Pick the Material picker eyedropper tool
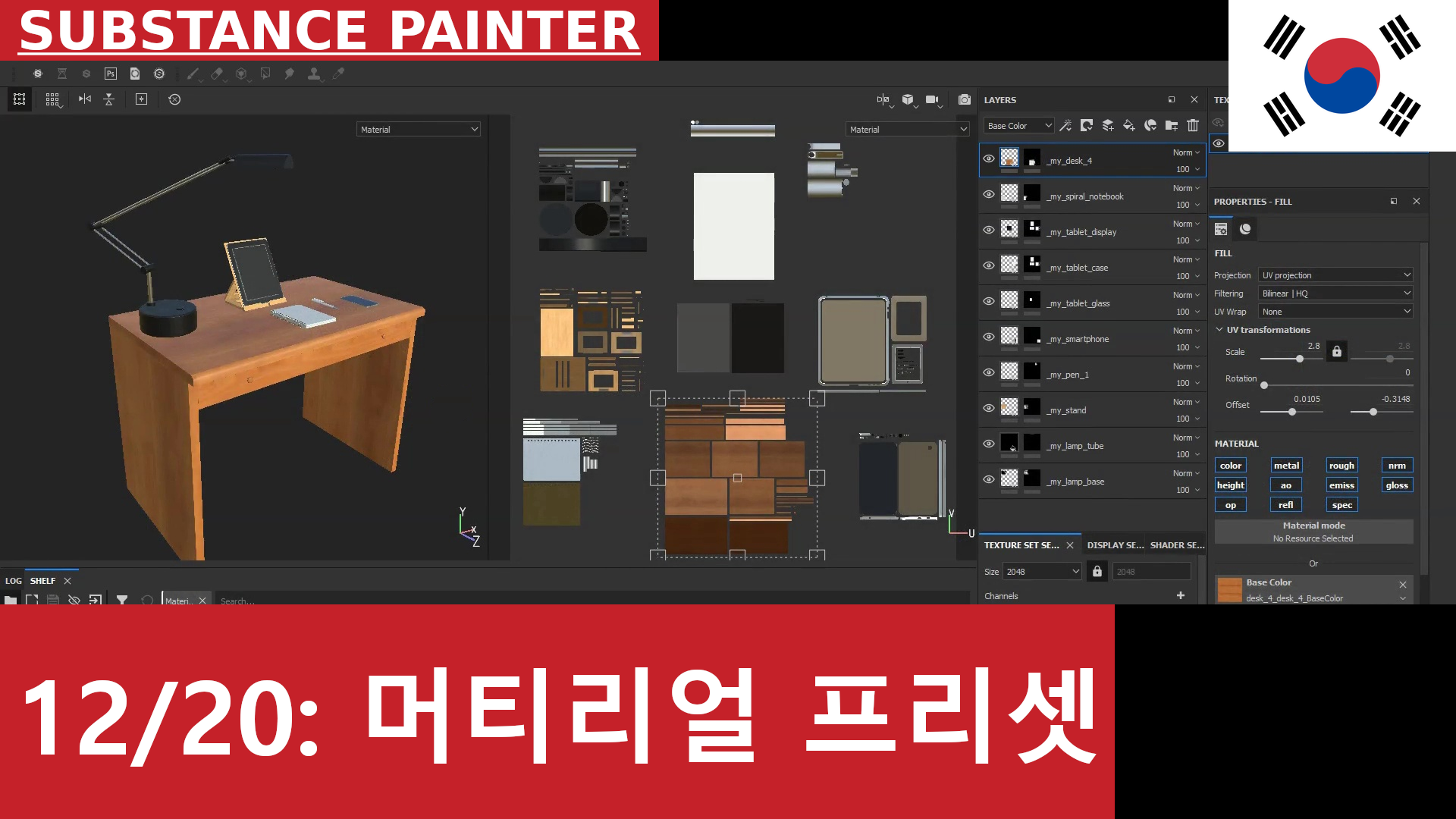 click(x=338, y=74)
